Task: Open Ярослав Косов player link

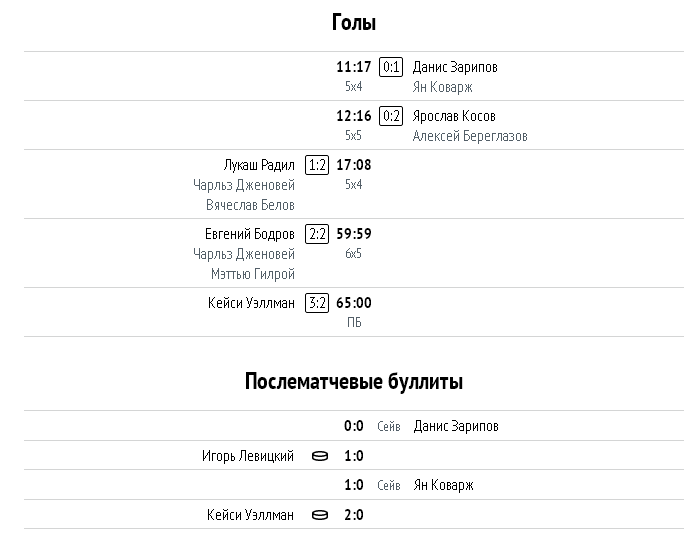Action: pyautogui.click(x=454, y=116)
